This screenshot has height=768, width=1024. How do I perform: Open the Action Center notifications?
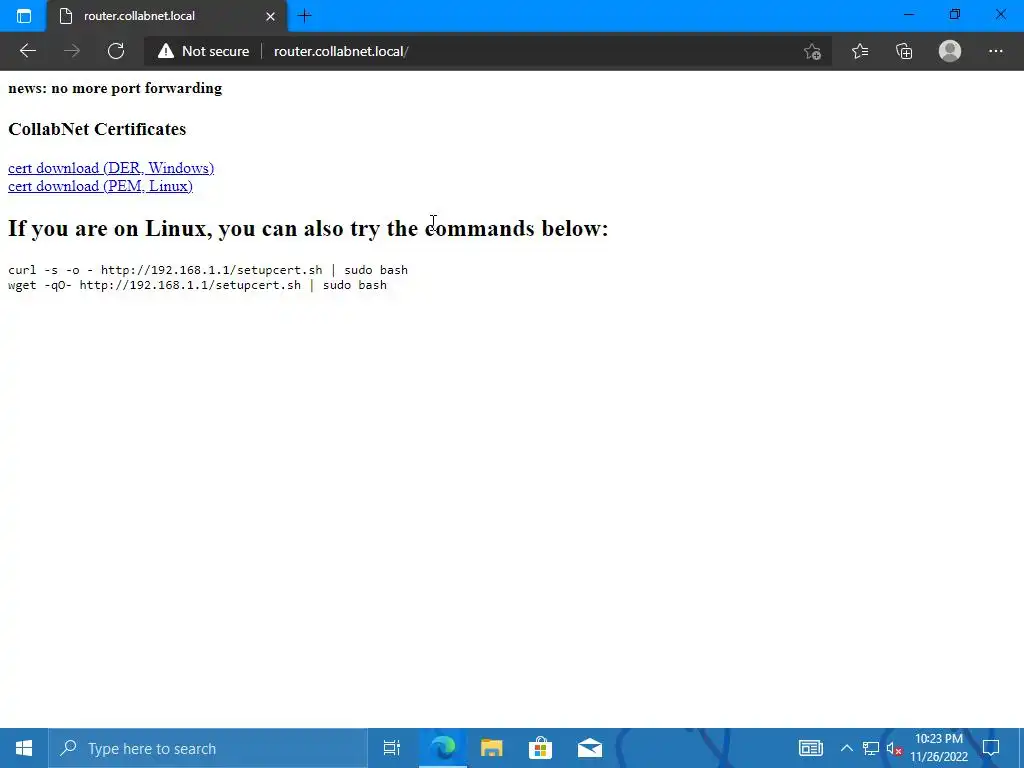pyautogui.click(x=991, y=748)
